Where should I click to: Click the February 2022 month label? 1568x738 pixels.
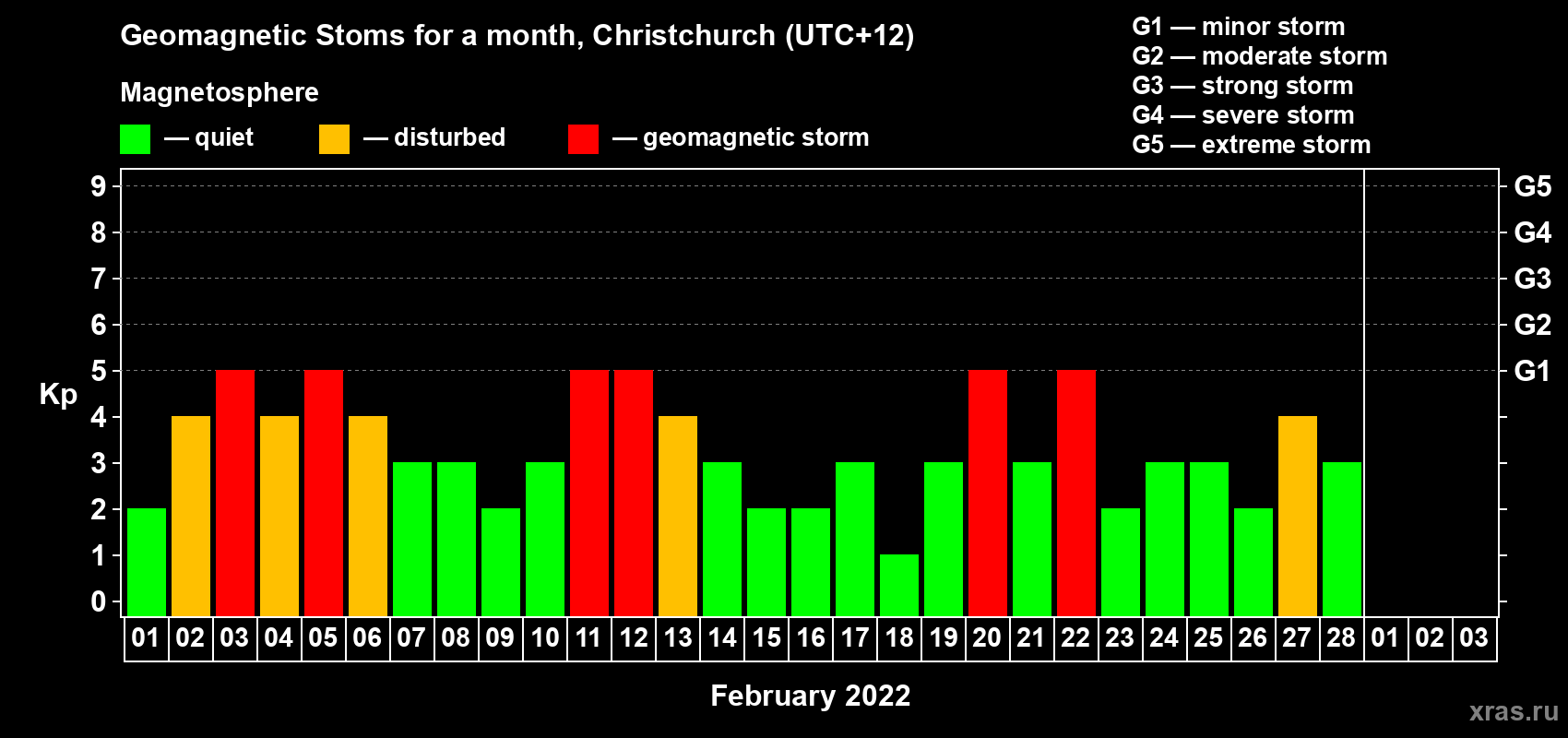tap(811, 696)
